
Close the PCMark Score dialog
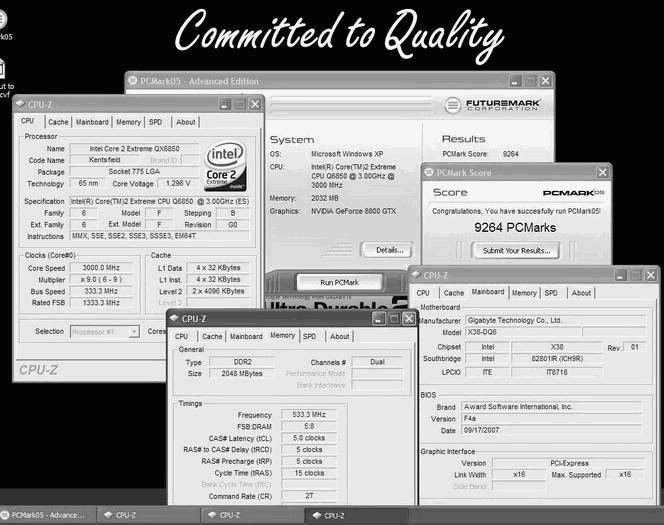click(602, 172)
